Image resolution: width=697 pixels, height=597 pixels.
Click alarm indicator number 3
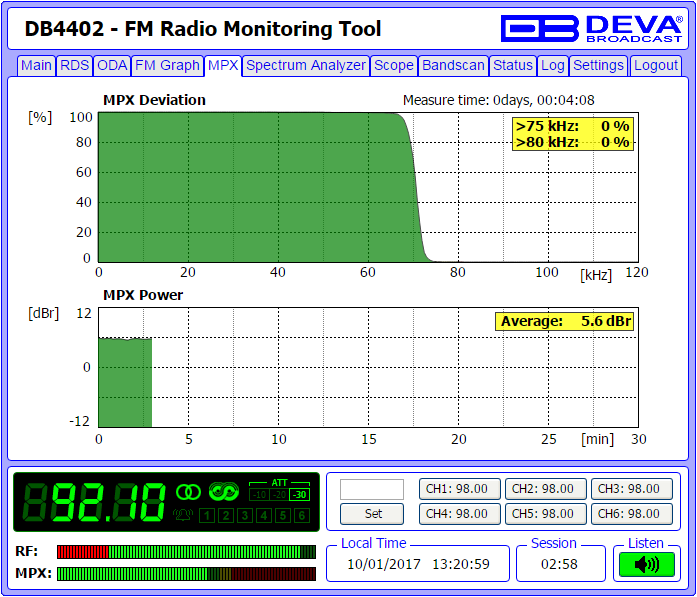pyautogui.click(x=245, y=516)
